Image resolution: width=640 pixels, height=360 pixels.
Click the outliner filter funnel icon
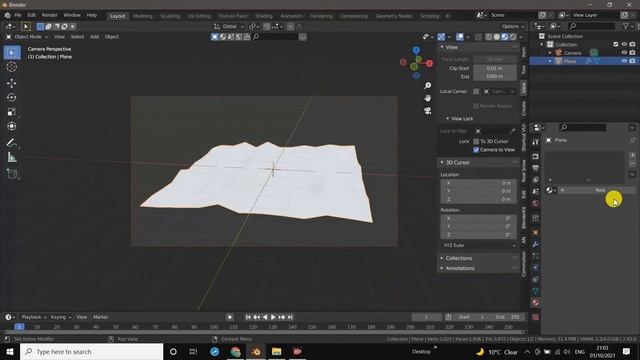[626, 26]
